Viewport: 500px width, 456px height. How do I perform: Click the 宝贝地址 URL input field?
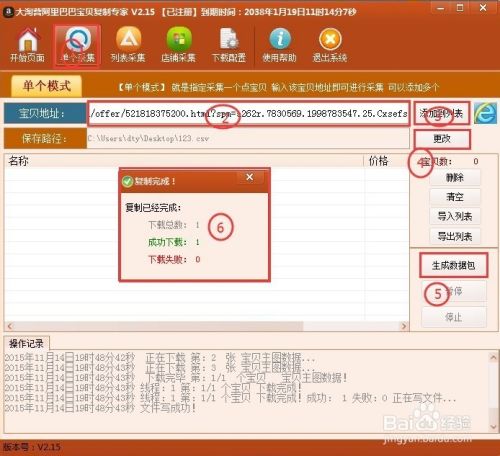point(248,114)
